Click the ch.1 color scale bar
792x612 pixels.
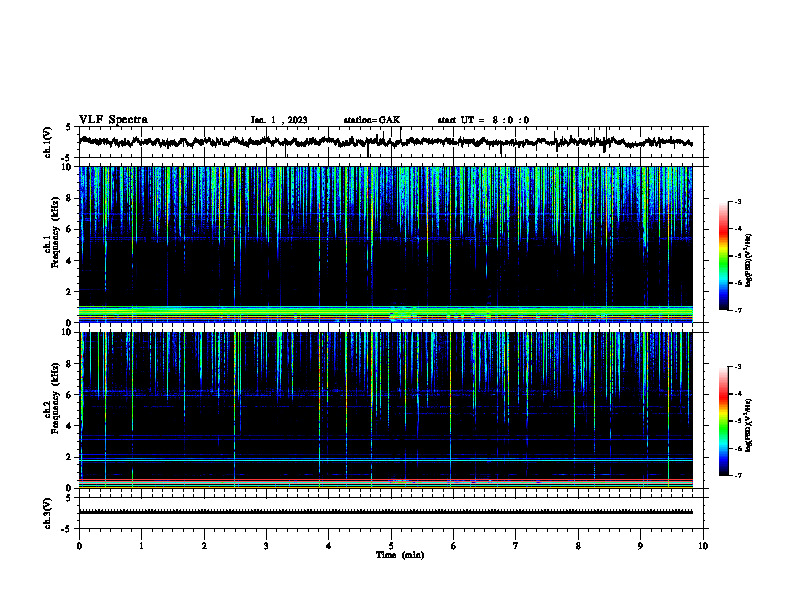724,255
